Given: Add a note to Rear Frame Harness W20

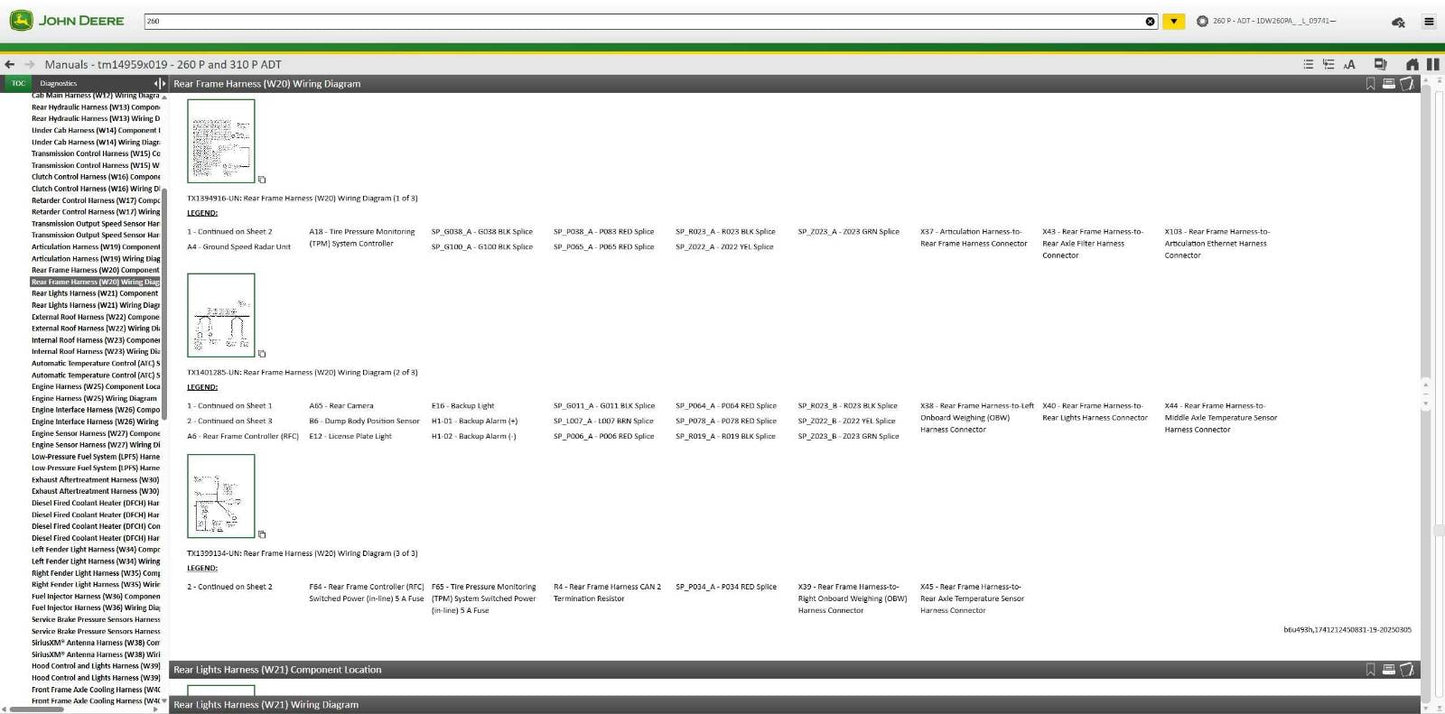Looking at the screenshot, I should pos(1407,84).
